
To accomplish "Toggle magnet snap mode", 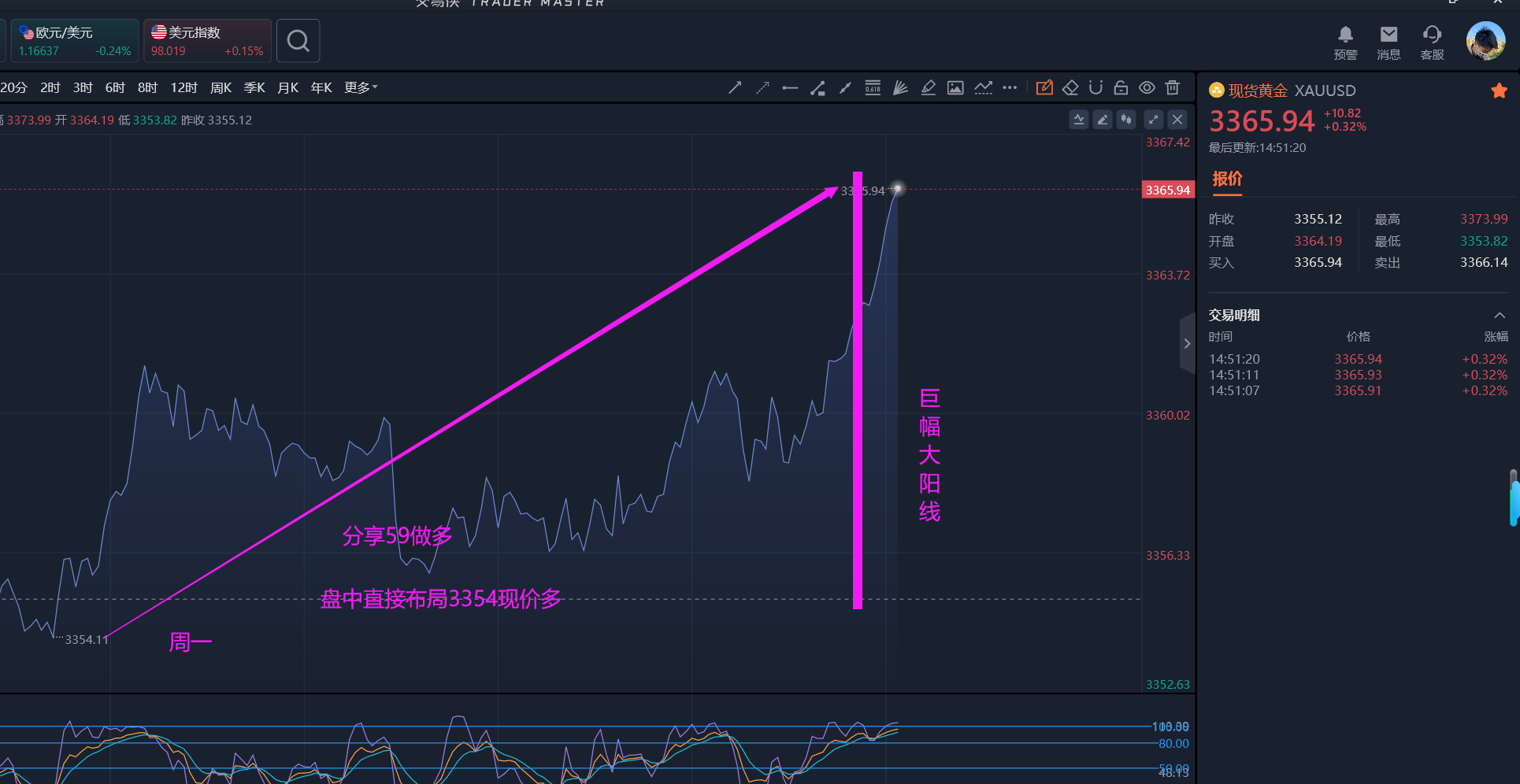I will [x=1096, y=87].
